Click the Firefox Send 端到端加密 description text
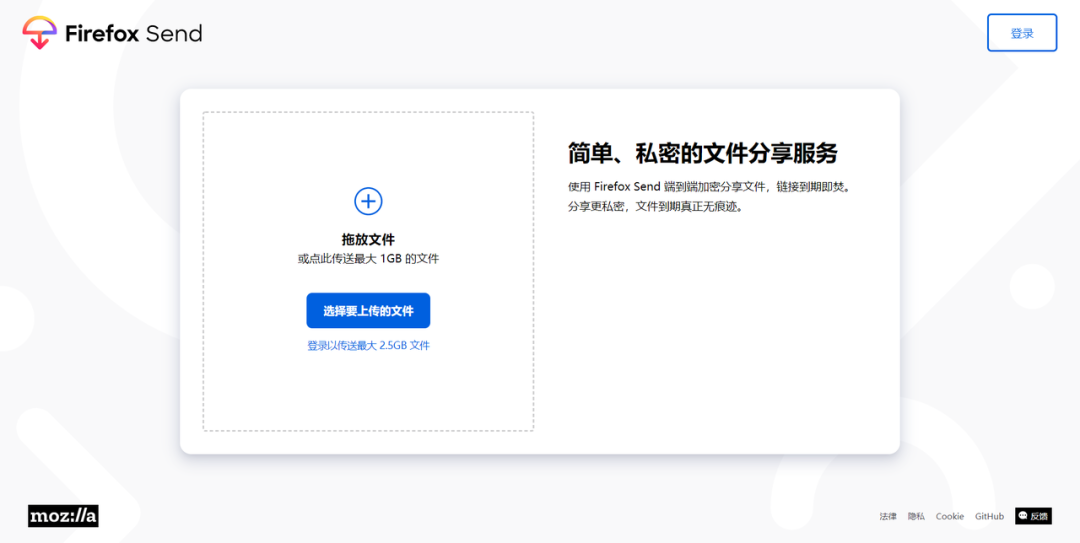Image resolution: width=1080 pixels, height=543 pixels. click(x=709, y=187)
